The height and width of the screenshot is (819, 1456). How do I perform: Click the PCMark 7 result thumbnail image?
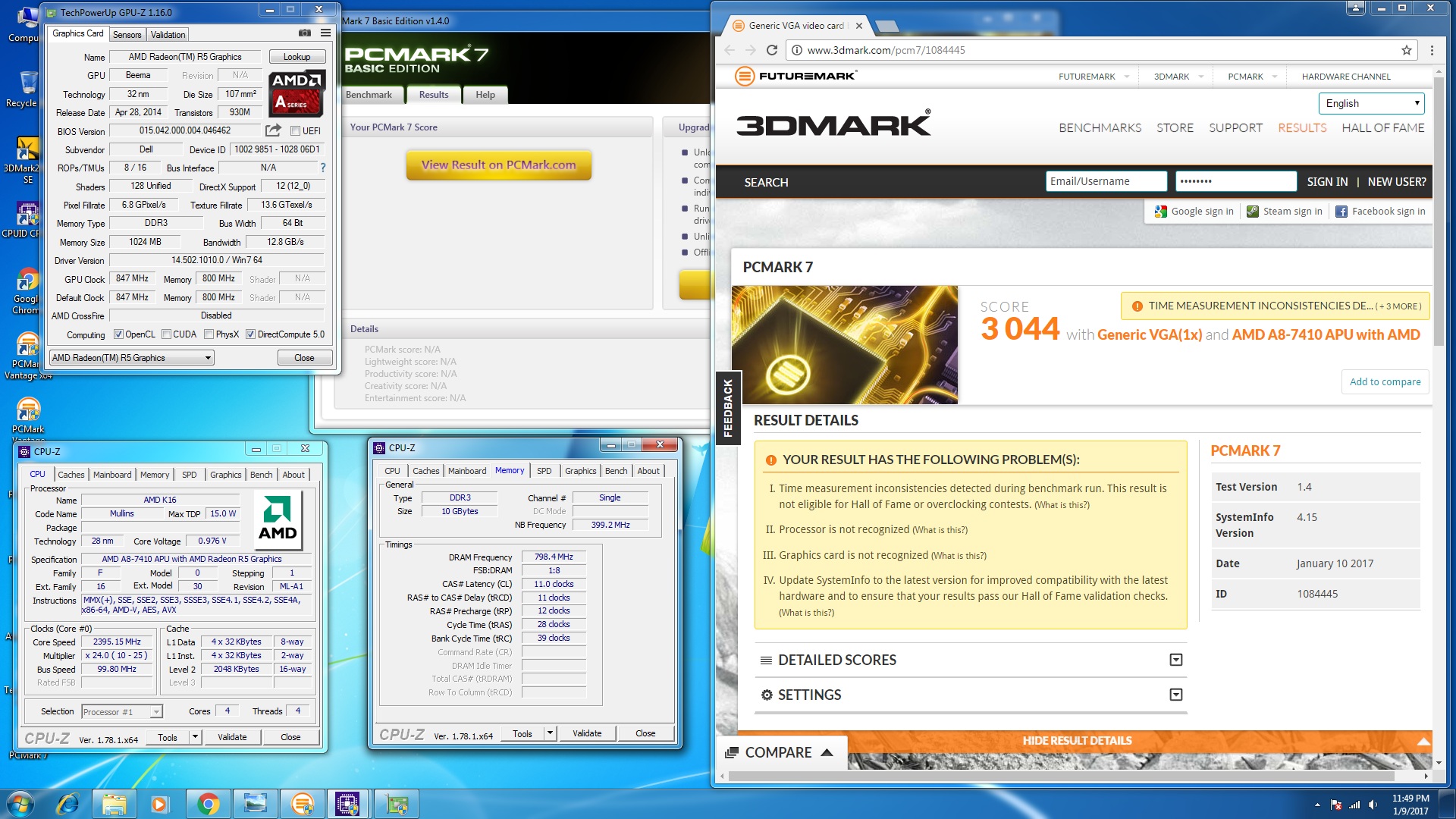(x=845, y=345)
